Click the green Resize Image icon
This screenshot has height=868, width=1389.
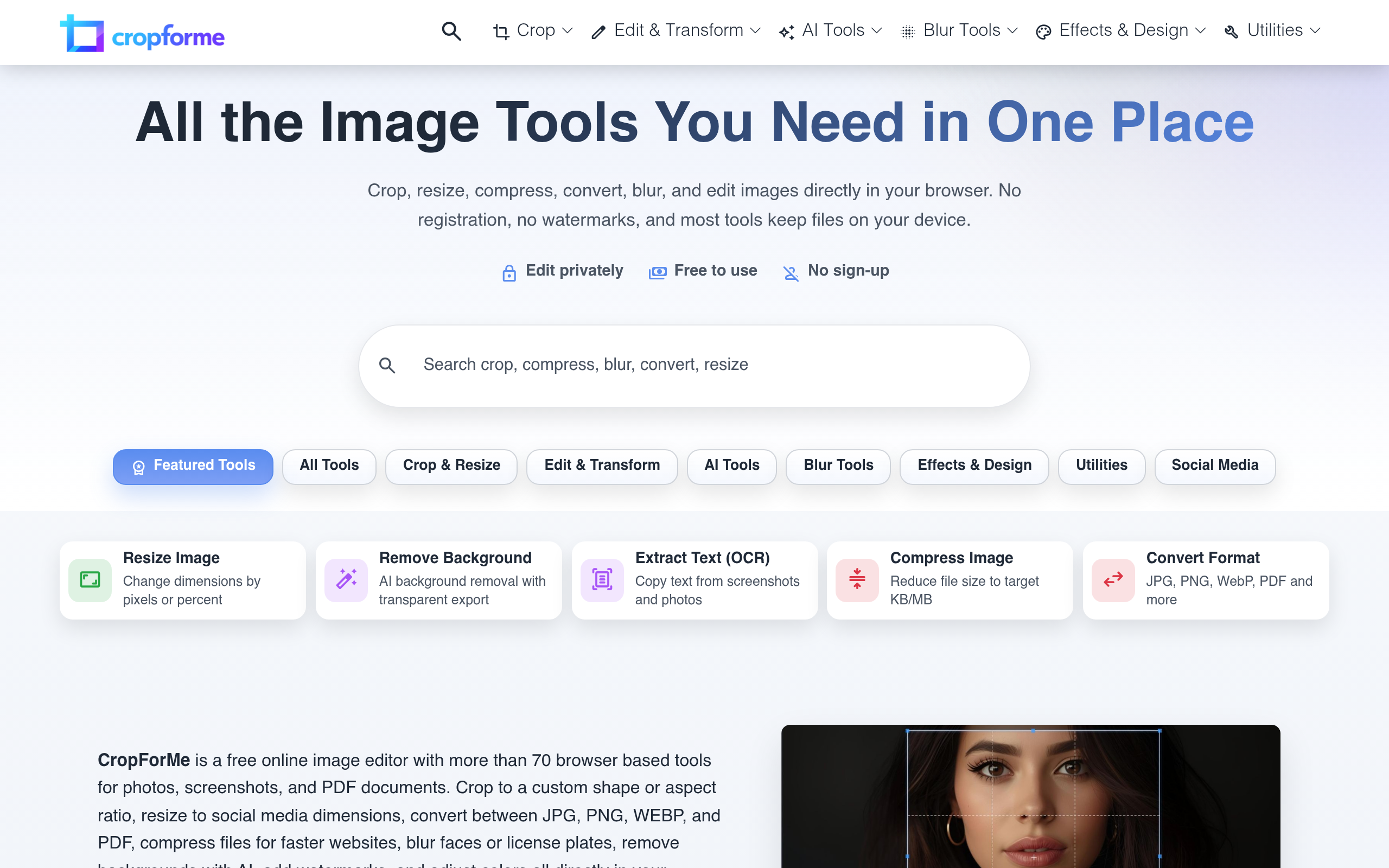pos(90,580)
